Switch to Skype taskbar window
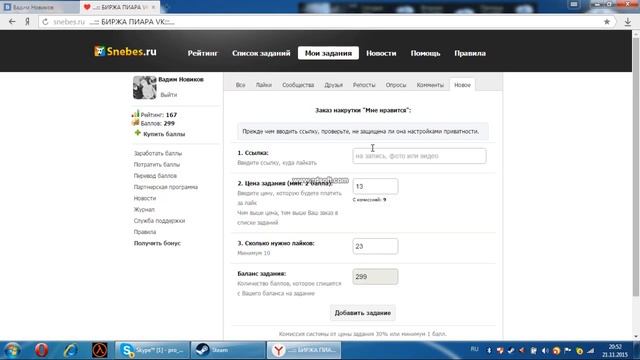Image resolution: width=640 pixels, height=360 pixels. click(152, 350)
